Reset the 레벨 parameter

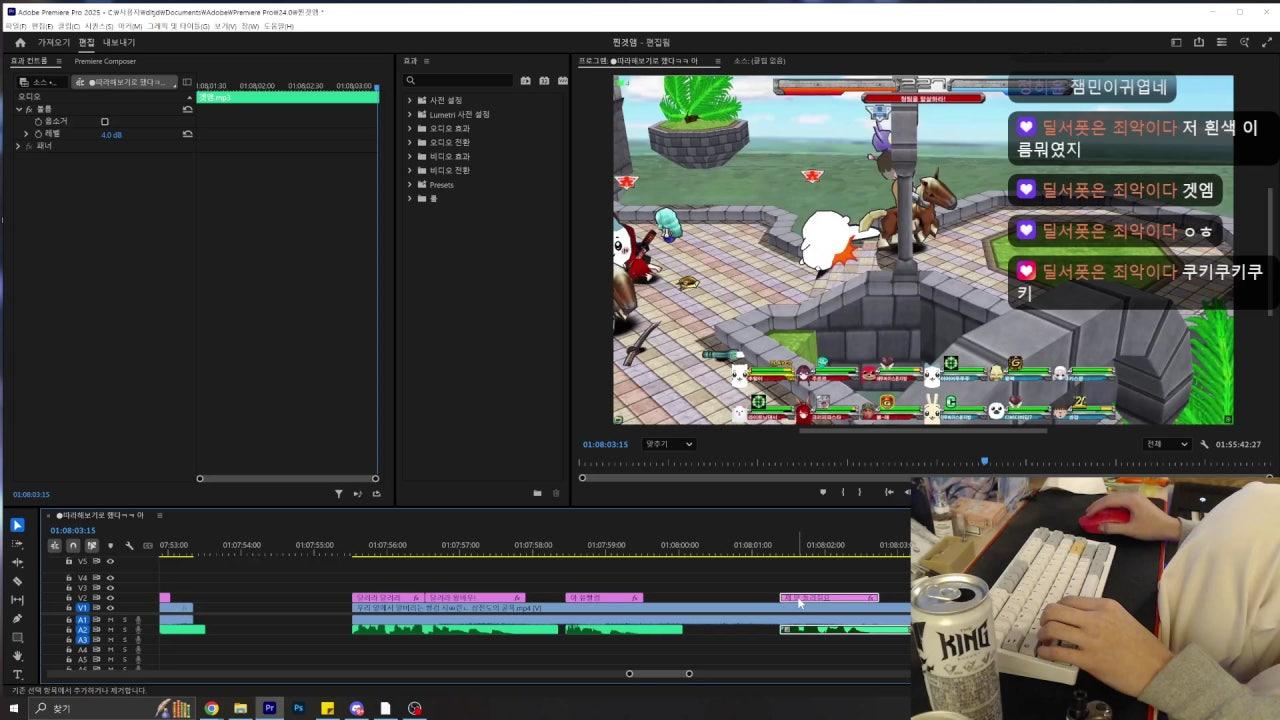(x=187, y=134)
